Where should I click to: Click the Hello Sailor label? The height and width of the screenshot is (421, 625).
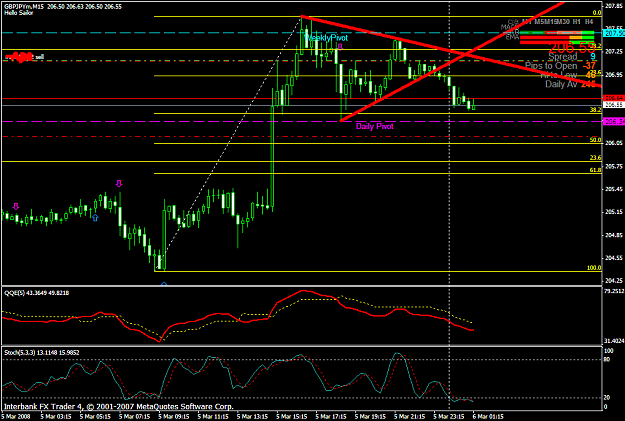point(19,13)
